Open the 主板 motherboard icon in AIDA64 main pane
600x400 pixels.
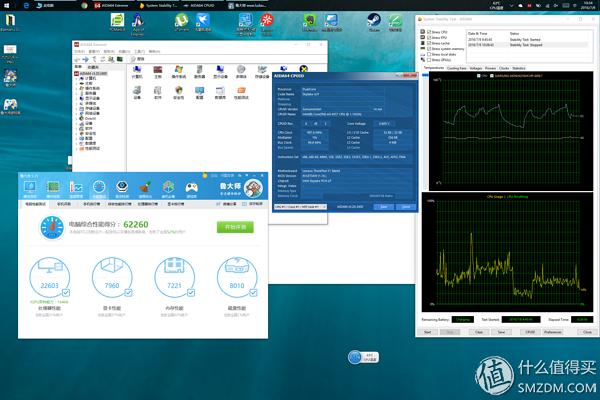[x=158, y=71]
